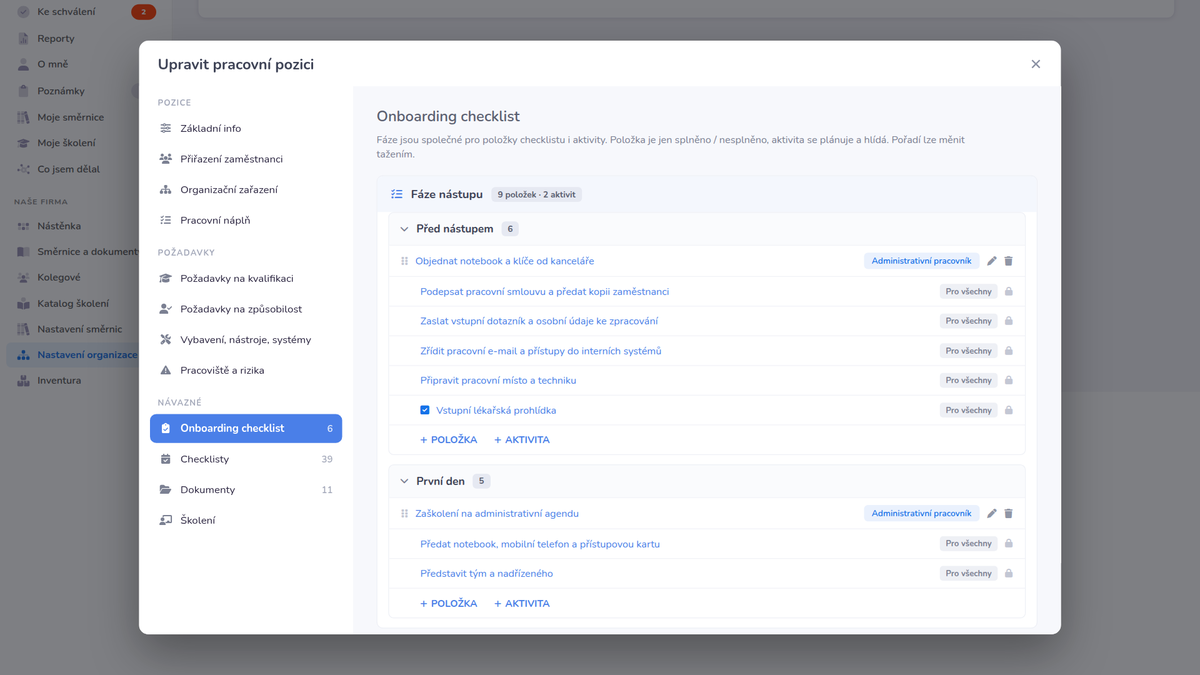
Task: Click the Vybavení, nástroje, systémy tools icon
Action: pos(166,340)
